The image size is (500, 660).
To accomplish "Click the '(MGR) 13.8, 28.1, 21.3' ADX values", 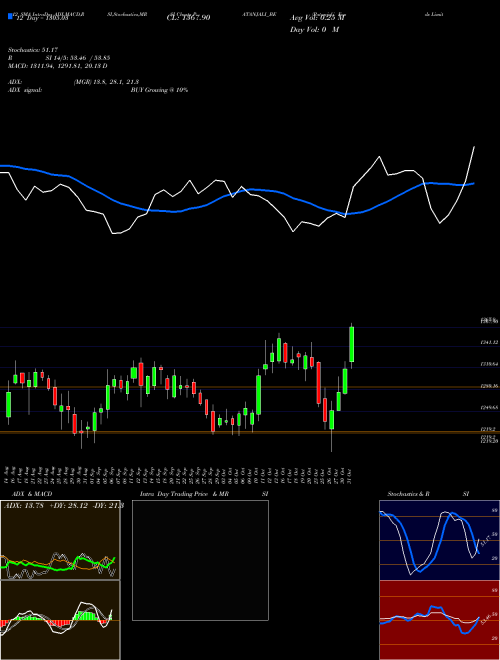I will click(106, 82).
